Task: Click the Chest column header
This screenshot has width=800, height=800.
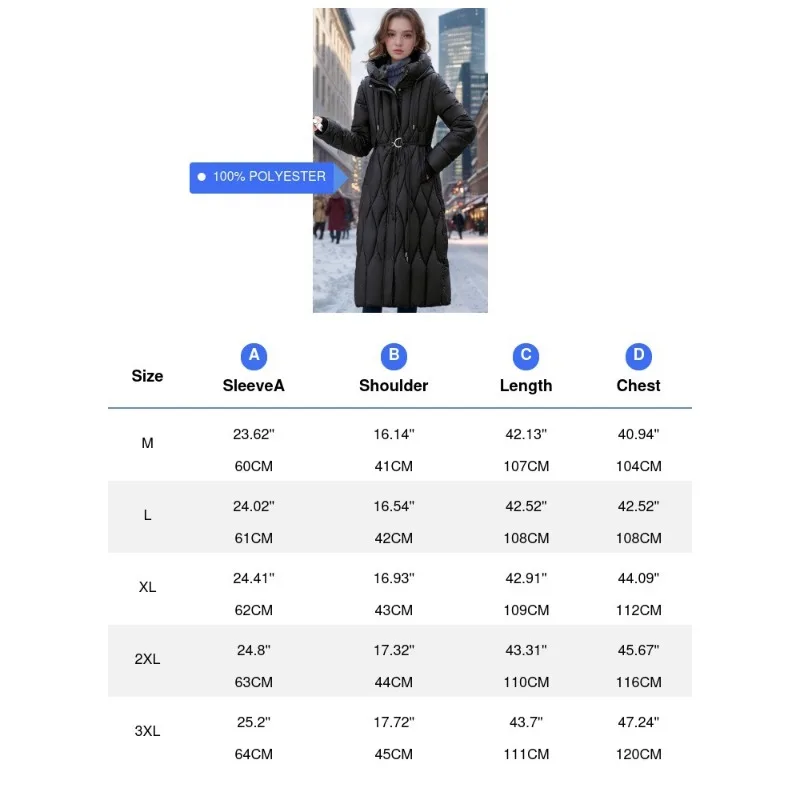Action: (x=639, y=385)
